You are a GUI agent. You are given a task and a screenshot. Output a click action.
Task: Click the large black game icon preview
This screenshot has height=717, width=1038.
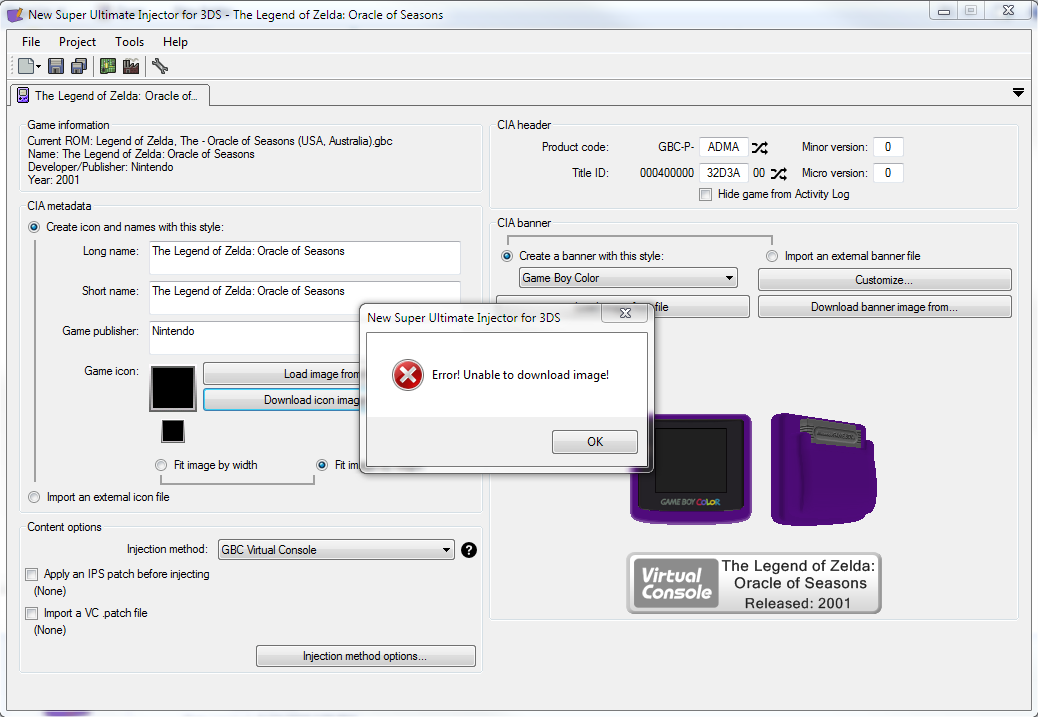tap(173, 388)
